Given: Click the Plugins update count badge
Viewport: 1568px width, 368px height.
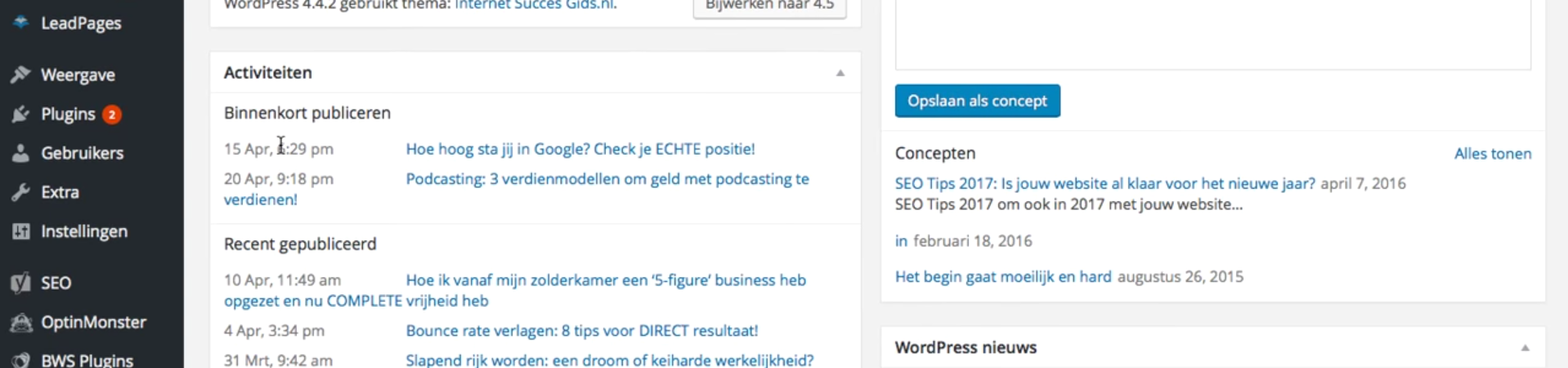Looking at the screenshot, I should pos(112,114).
